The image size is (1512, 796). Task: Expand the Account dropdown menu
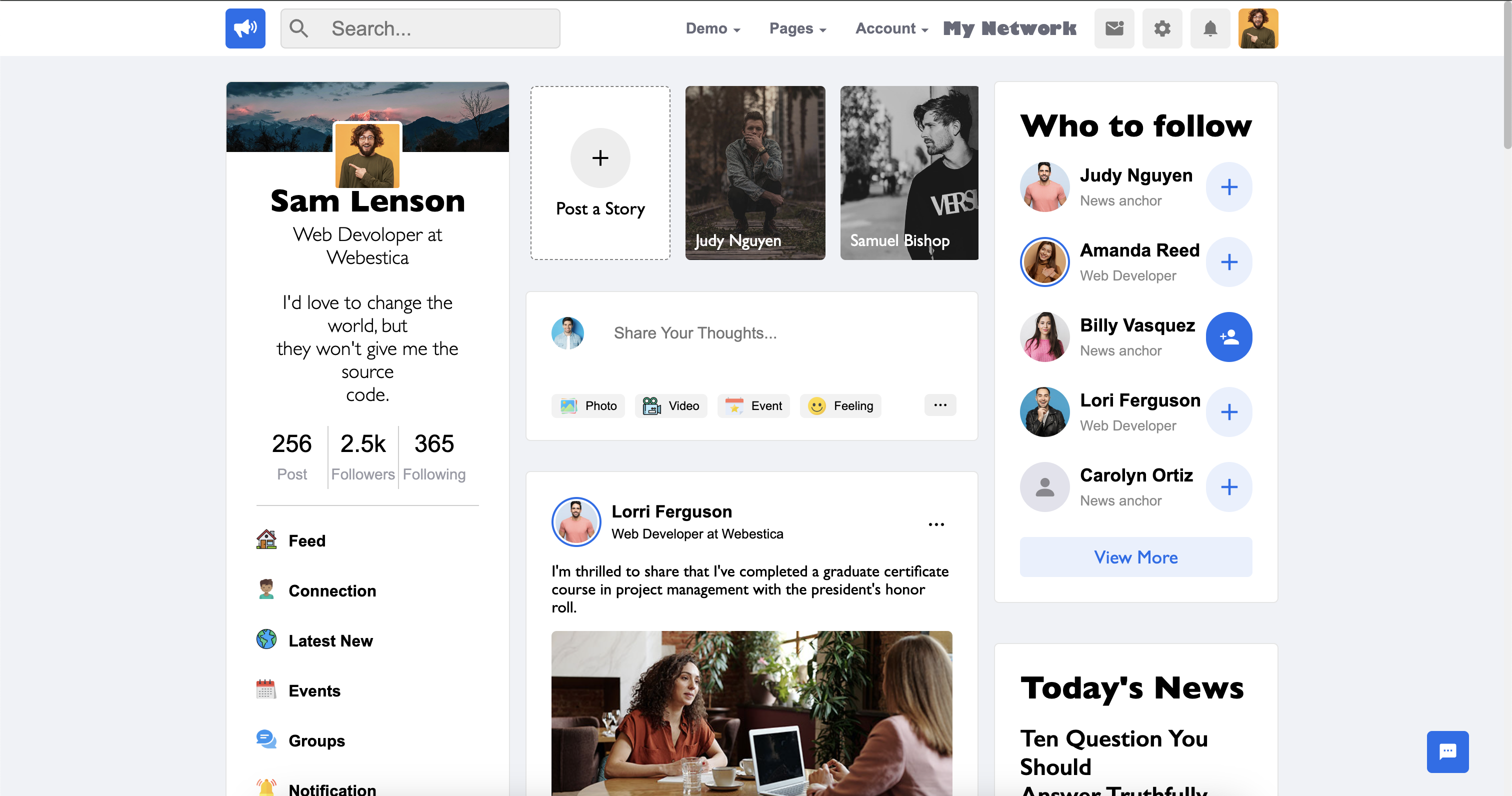point(891,28)
